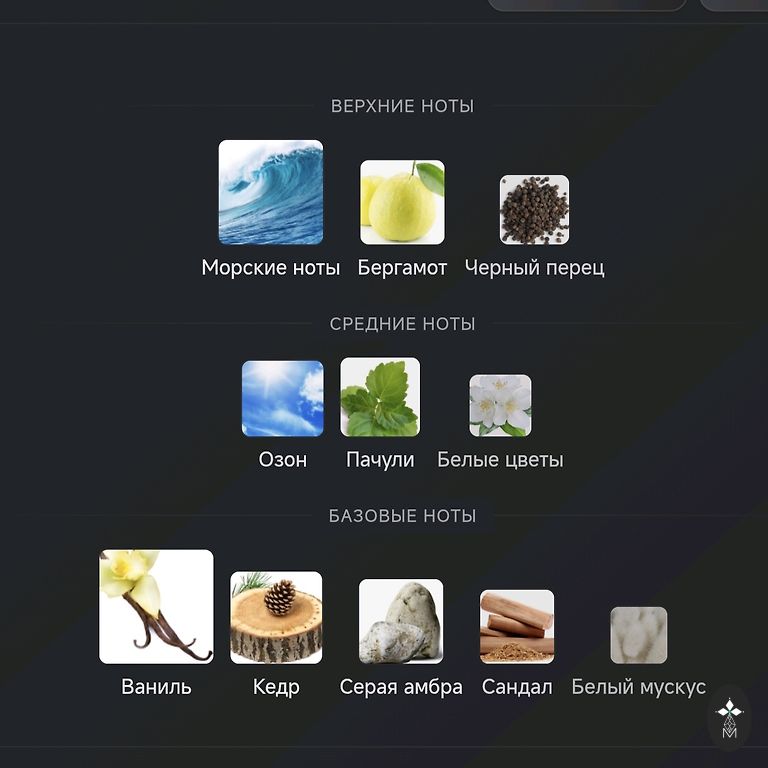Open the Морские ноты text label
The image size is (768, 768).
coord(271,268)
